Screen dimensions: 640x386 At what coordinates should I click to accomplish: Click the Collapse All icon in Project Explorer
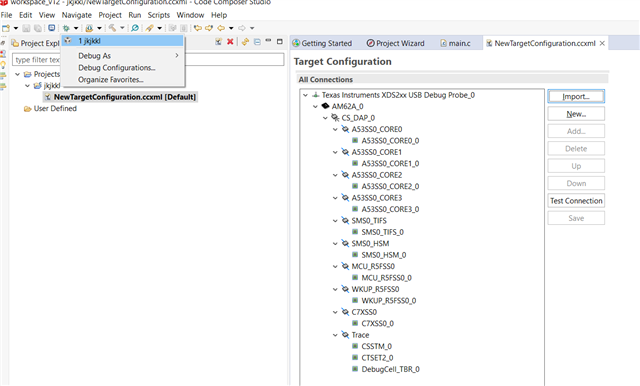[x=257, y=42]
